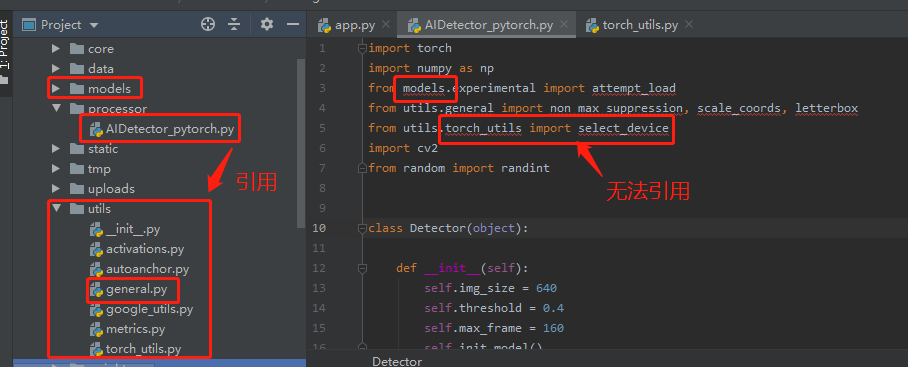Hide the Project panel with minimize icon

coord(292,24)
